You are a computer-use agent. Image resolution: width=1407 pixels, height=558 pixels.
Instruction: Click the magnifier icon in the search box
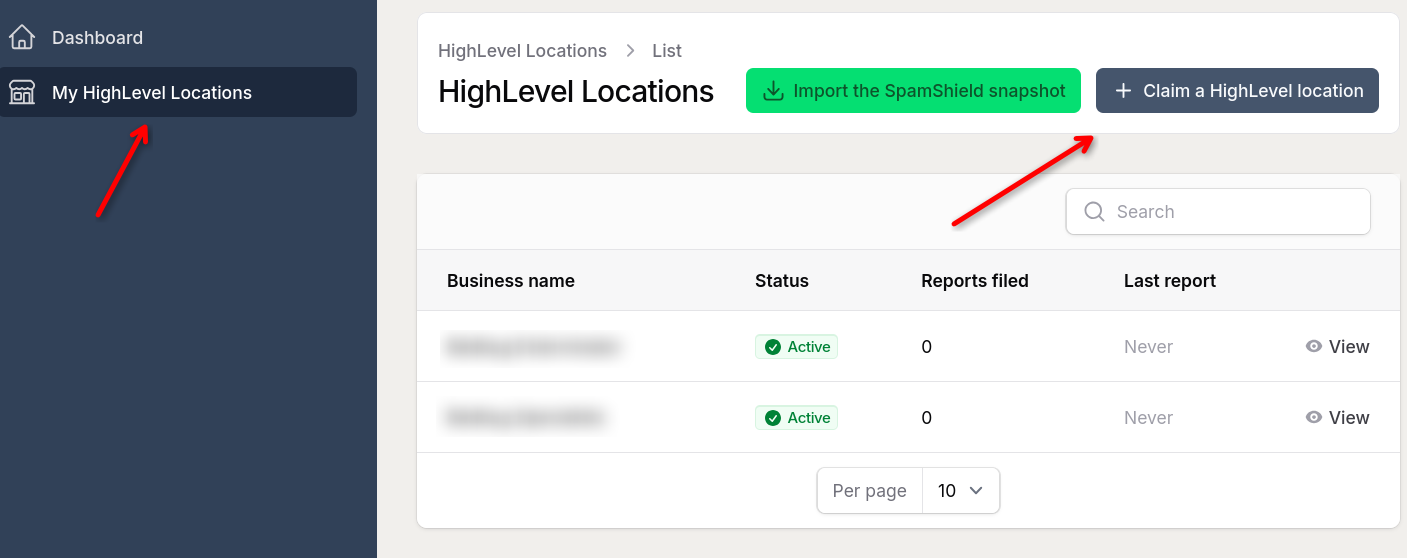click(1094, 212)
